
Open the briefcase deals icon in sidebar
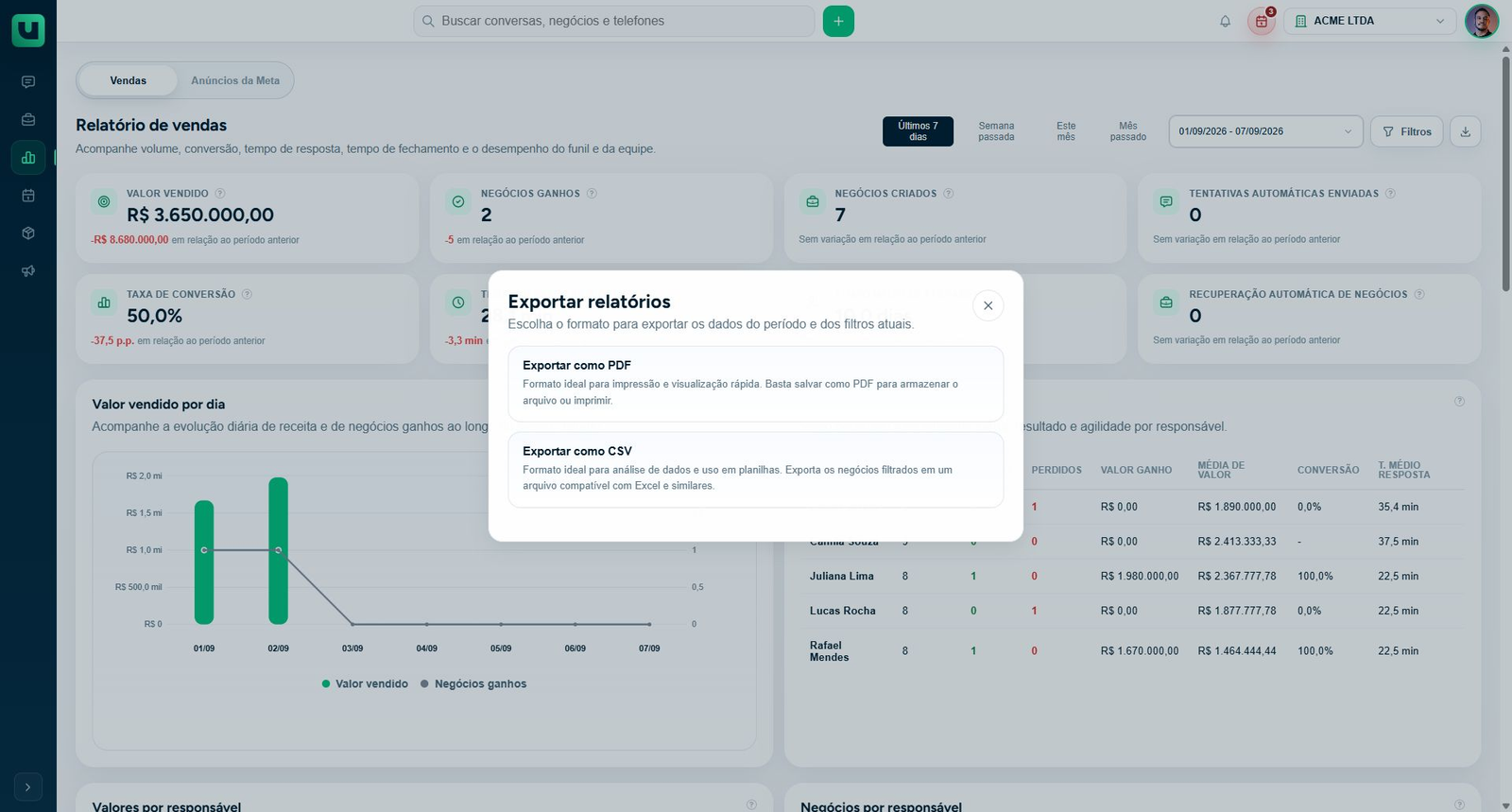pos(28,120)
